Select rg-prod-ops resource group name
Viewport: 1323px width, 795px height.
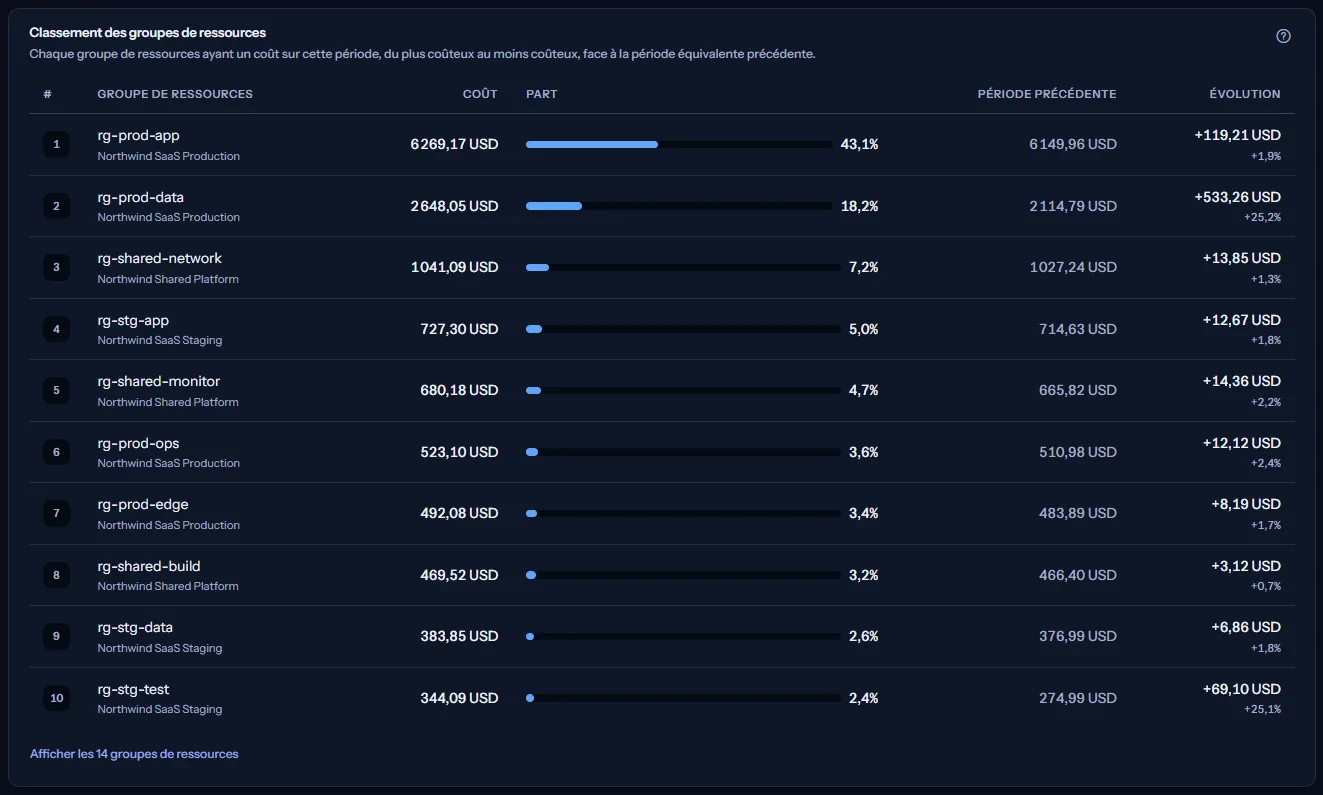coord(139,443)
